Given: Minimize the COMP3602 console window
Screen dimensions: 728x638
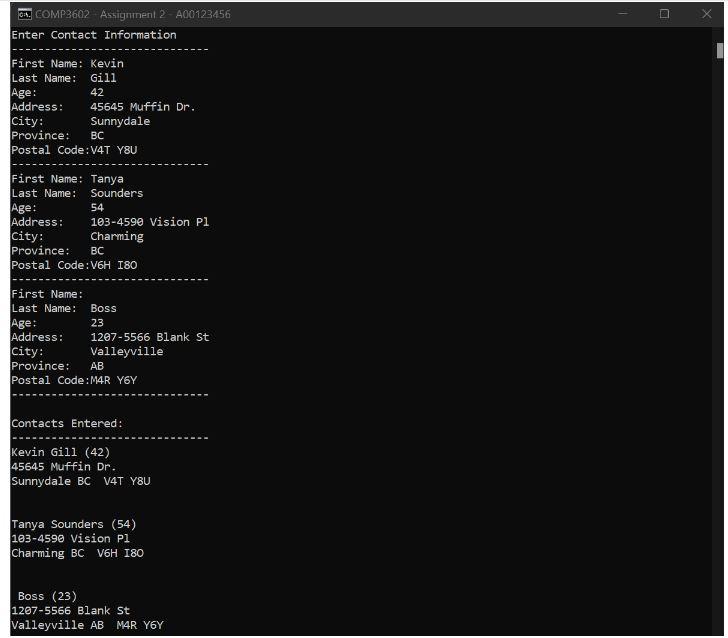Looking at the screenshot, I should (x=623, y=13).
